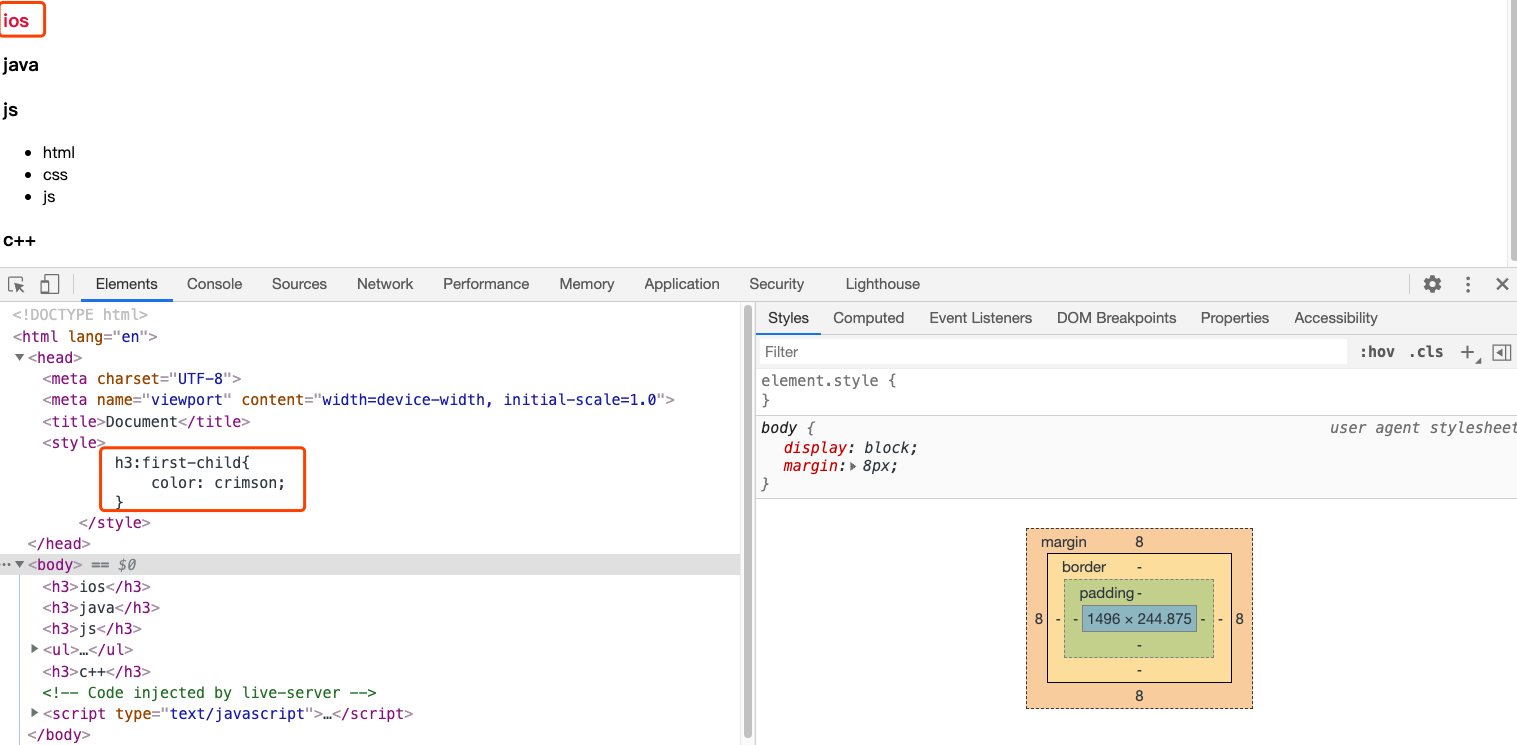1517x745 pixels.
Task: Close the DevTools panel
Action: (x=1502, y=284)
